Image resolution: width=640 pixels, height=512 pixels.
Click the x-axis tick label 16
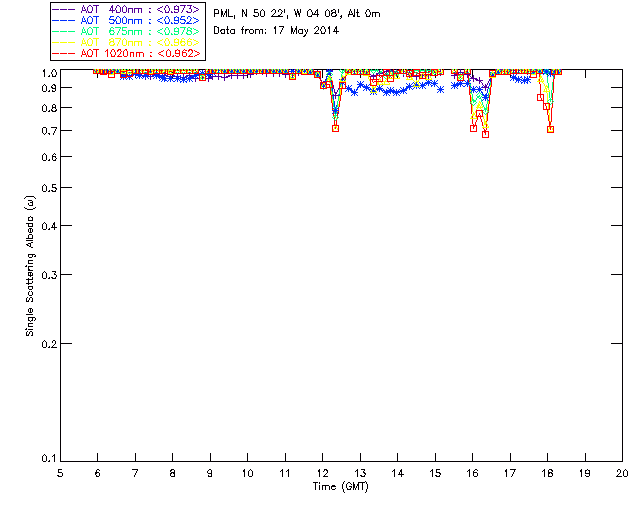pos(473,473)
